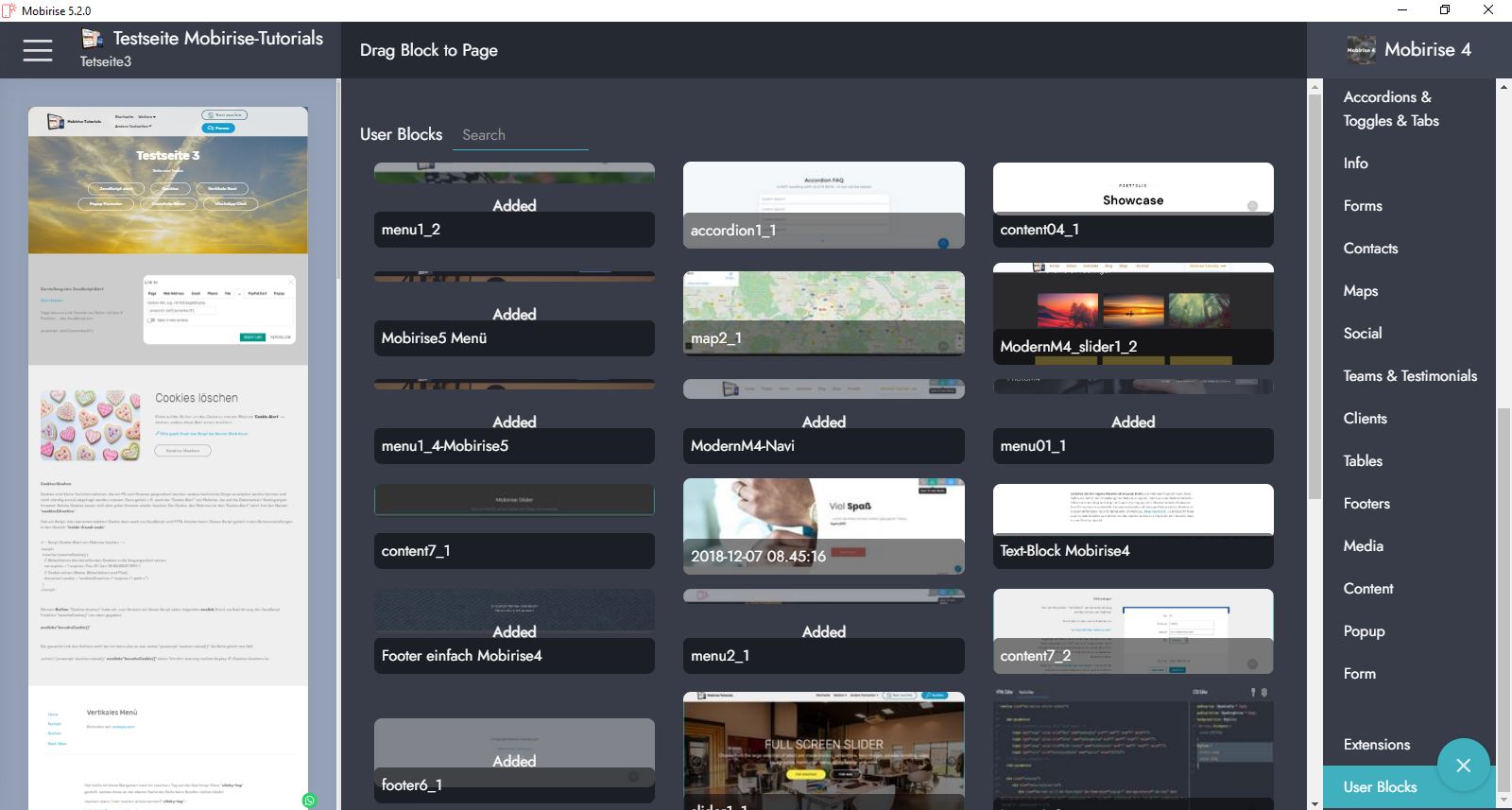This screenshot has height=810, width=1512.
Task: Click the Testseite Mobirise-Tutorials site logo icon
Action: tap(92, 39)
